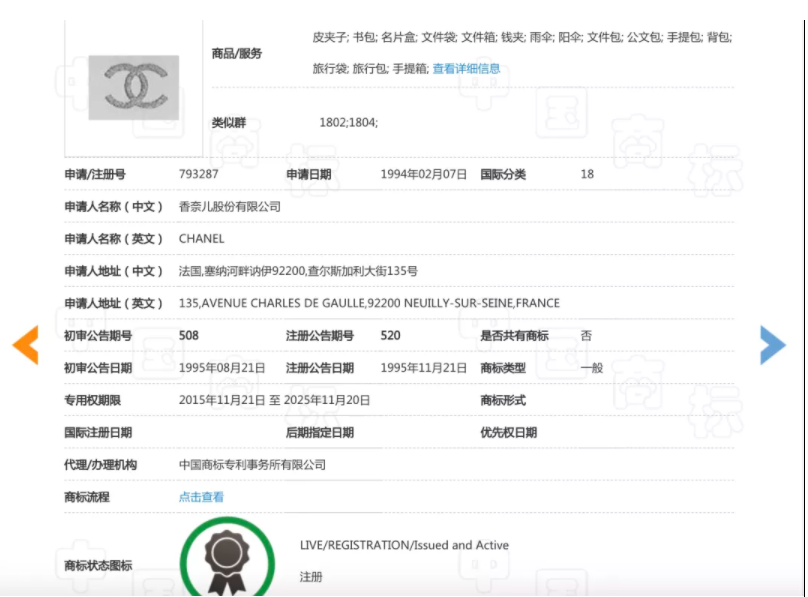Viewport: 808px width, 597px height.
Task: Select preliminary announcement date 1995年08月21日
Action: (222, 368)
